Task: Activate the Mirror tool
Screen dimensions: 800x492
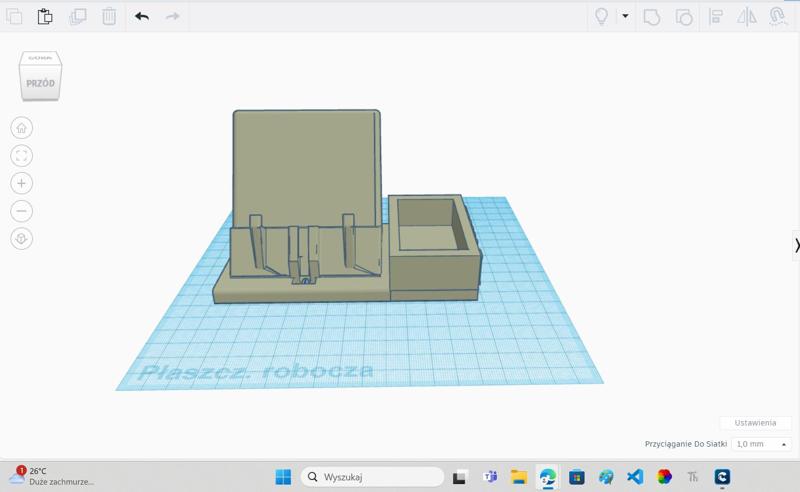Action: click(x=747, y=16)
